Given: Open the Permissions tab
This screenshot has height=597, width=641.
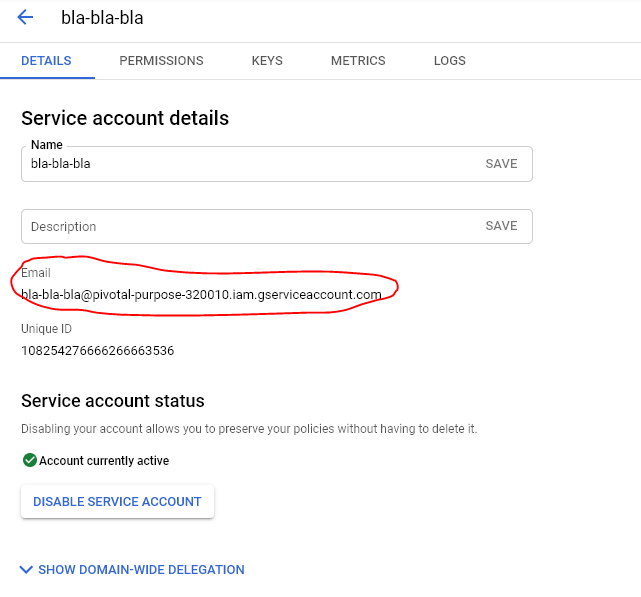Looking at the screenshot, I should point(161,61).
